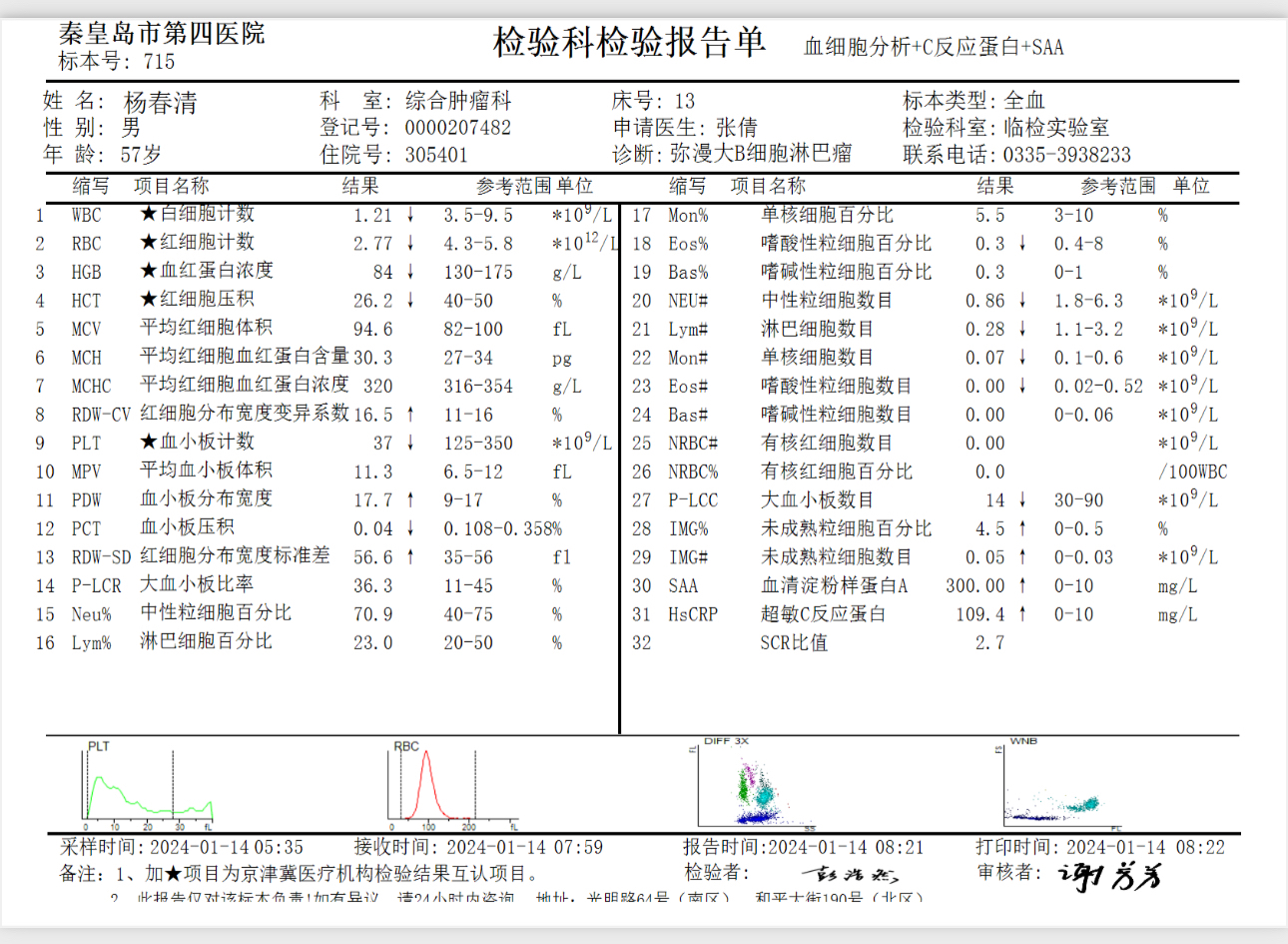The image size is (1288, 944).
Task: Select Lym# result 0.28
Action: pyautogui.click(x=984, y=329)
